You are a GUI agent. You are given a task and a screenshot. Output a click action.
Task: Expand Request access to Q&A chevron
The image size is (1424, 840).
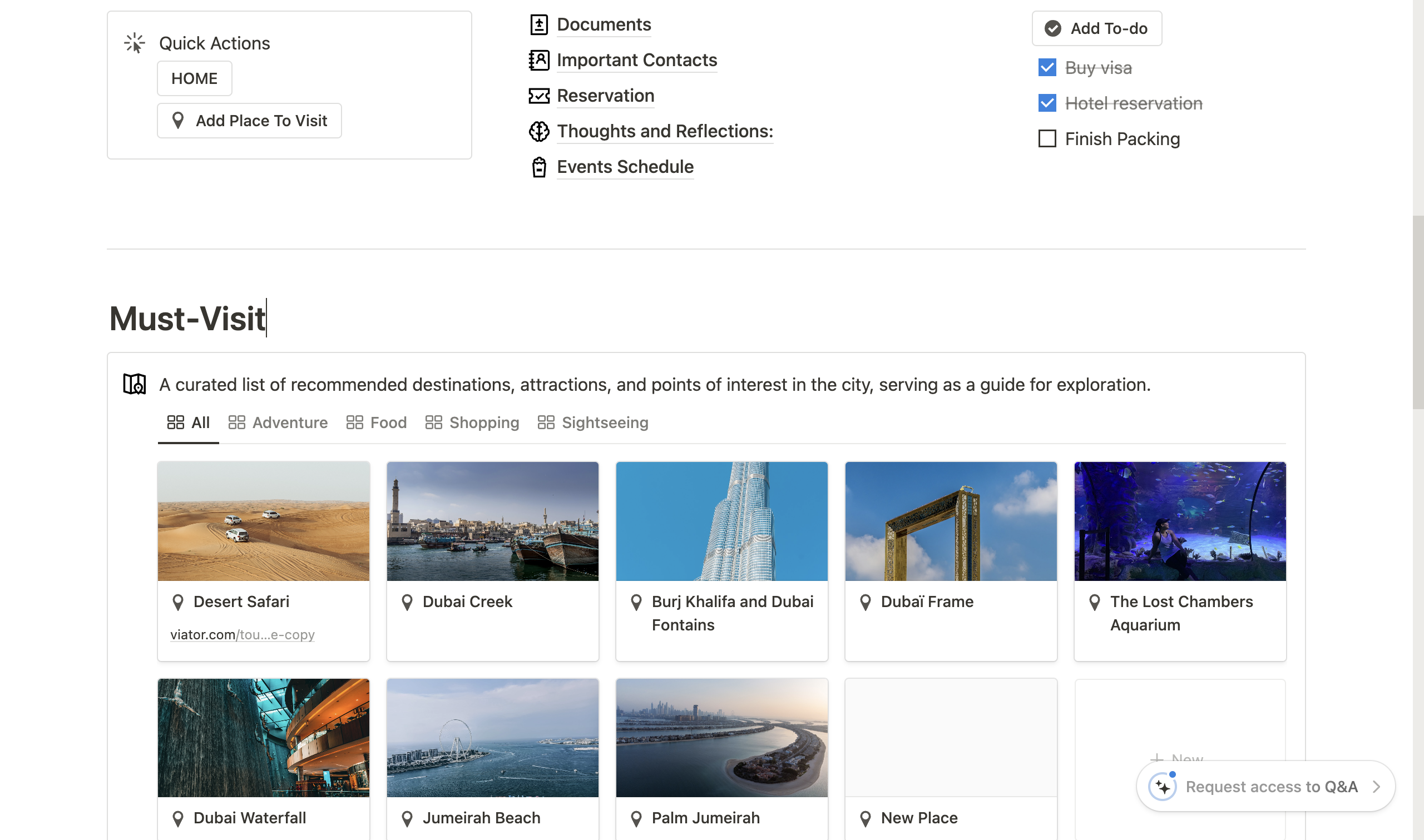pyautogui.click(x=1376, y=786)
